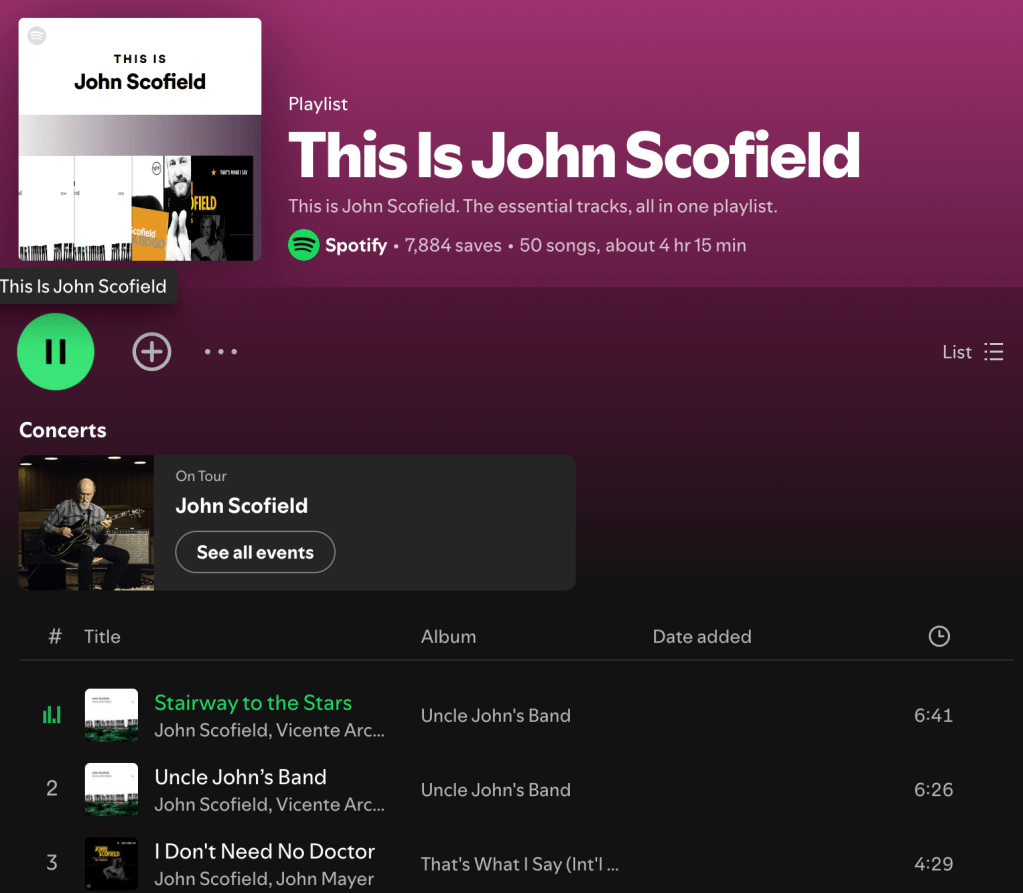Open Uncle John's Band album link on track two
Viewport: 1023px width, 893px height.
[x=496, y=790]
